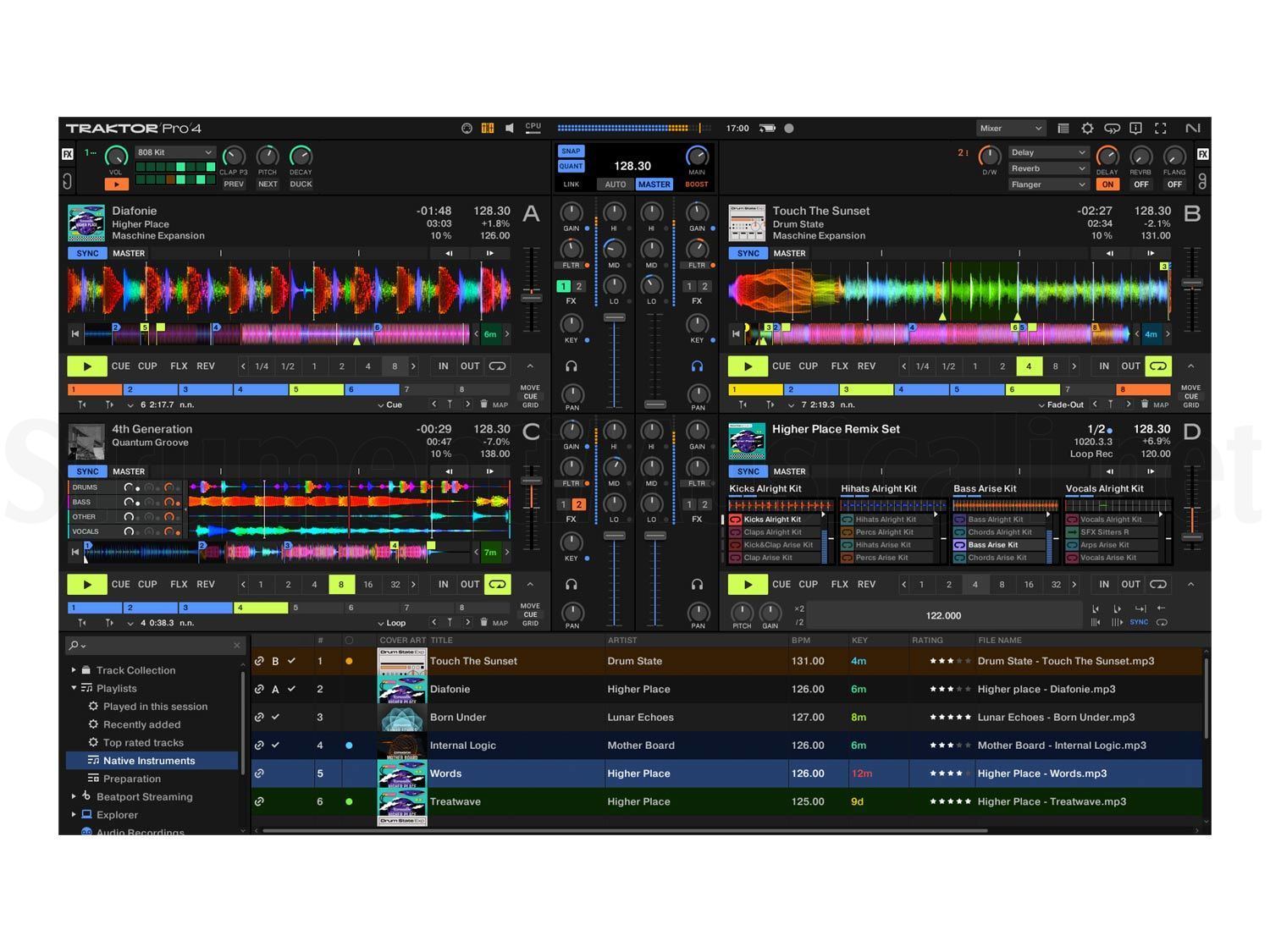Activate SNAP in the master clock panel
The width and height of the screenshot is (1270, 952).
571,151
